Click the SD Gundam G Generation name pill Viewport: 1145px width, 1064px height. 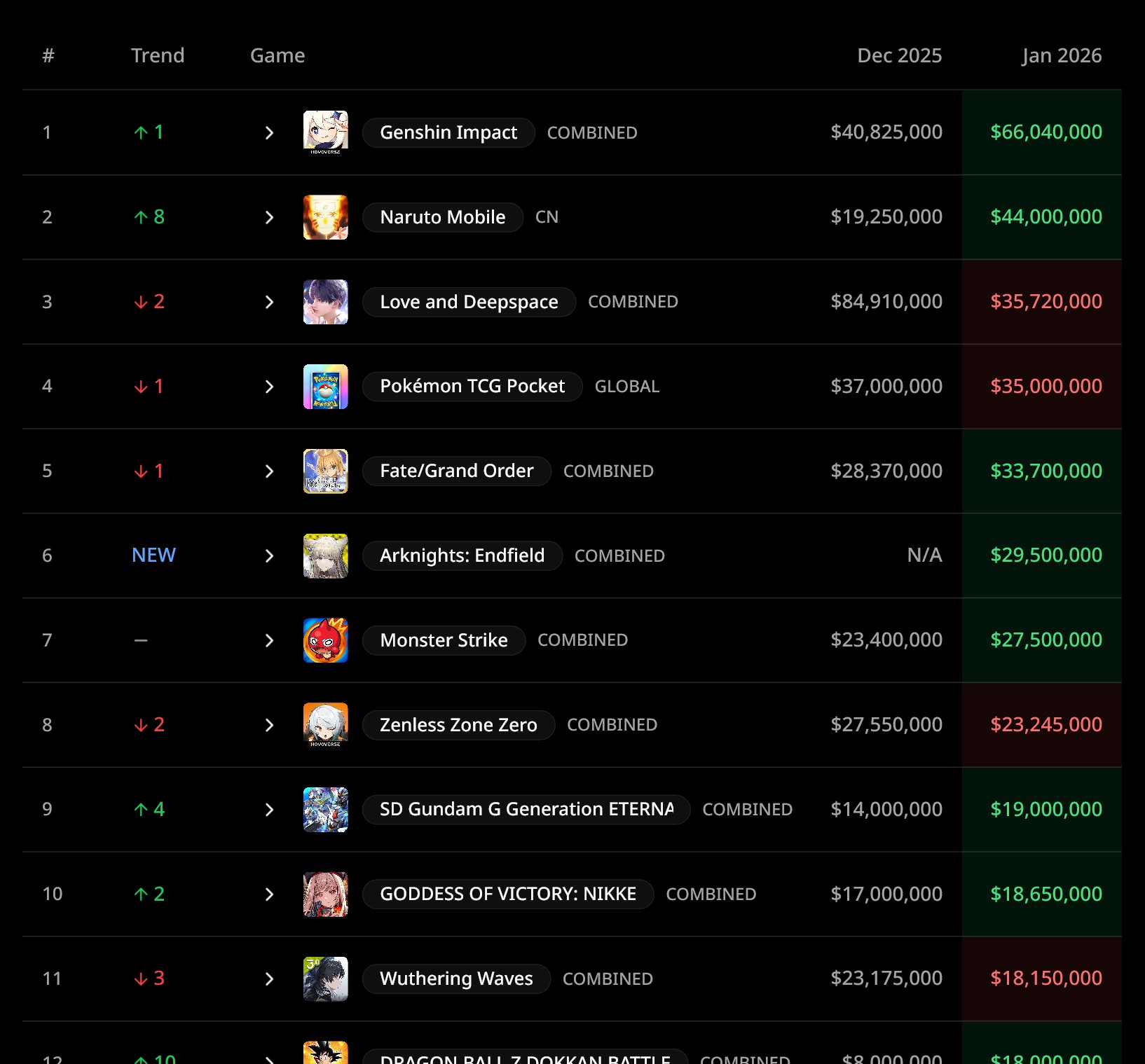(526, 810)
